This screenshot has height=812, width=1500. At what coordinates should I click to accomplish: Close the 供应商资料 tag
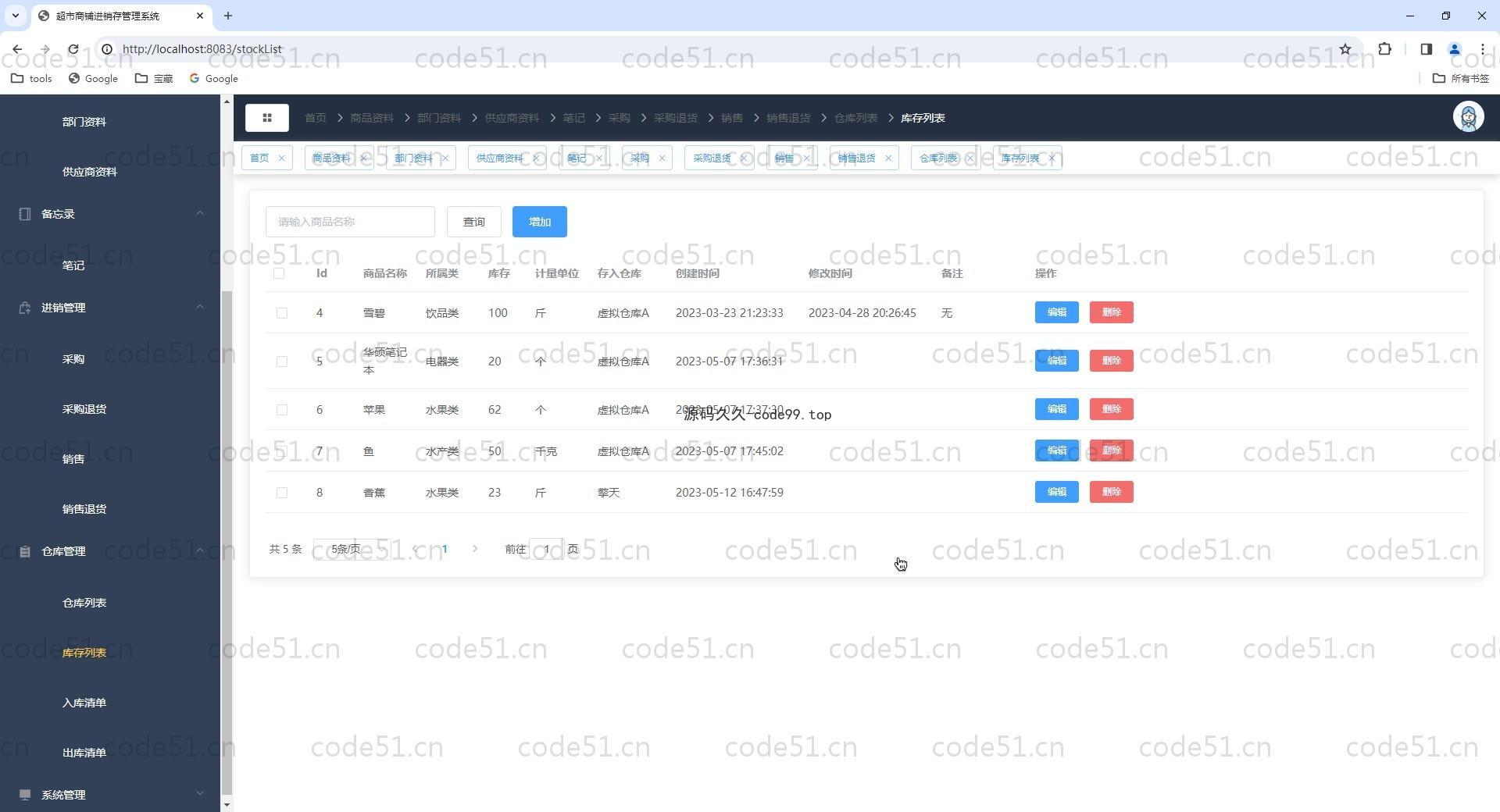point(536,158)
